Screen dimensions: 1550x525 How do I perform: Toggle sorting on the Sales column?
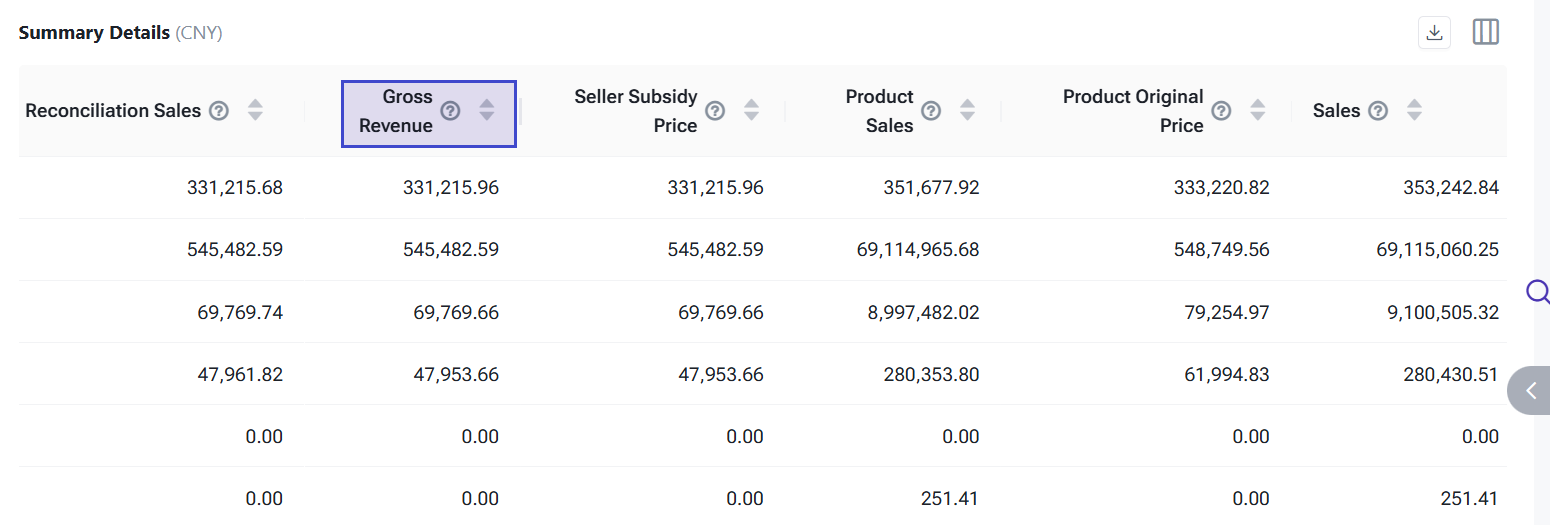tap(1414, 111)
